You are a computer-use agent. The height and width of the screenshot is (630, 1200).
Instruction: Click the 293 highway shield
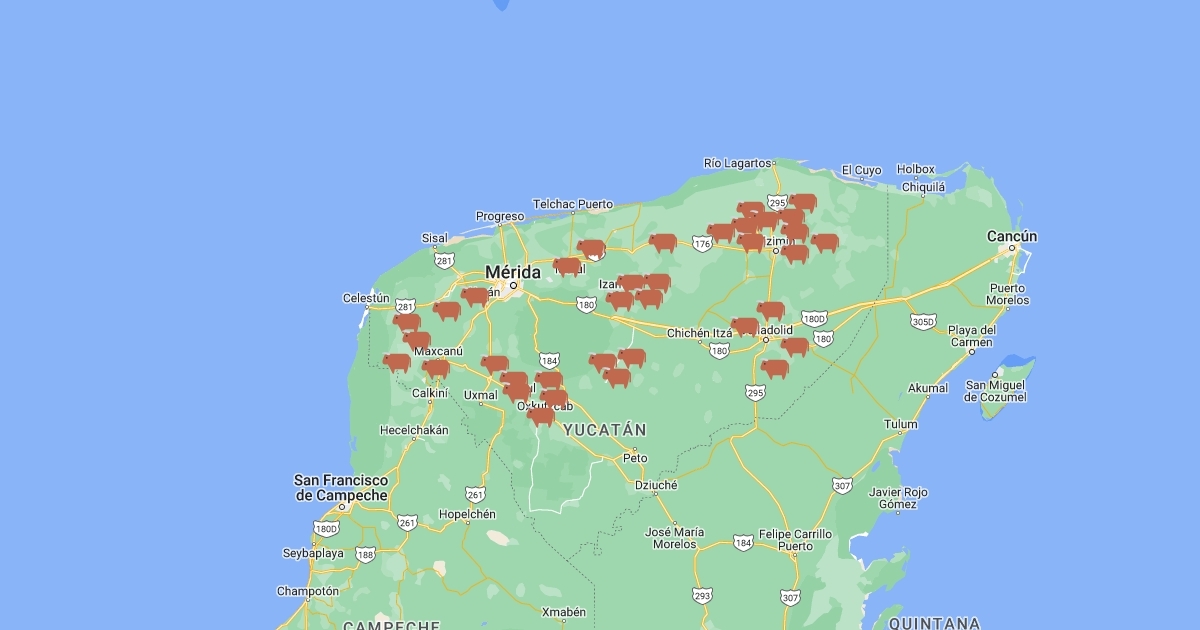coord(703,596)
